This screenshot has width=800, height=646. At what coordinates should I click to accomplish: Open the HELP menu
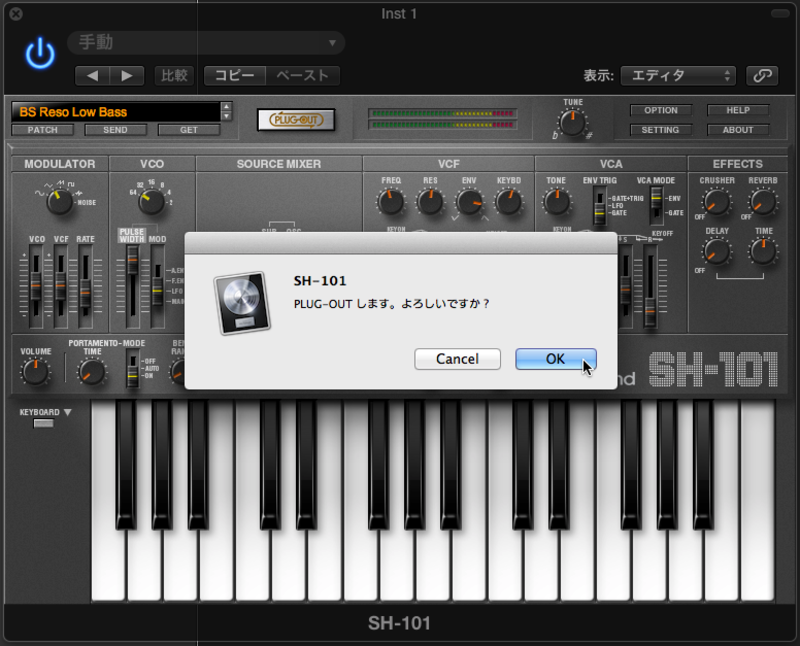[738, 110]
